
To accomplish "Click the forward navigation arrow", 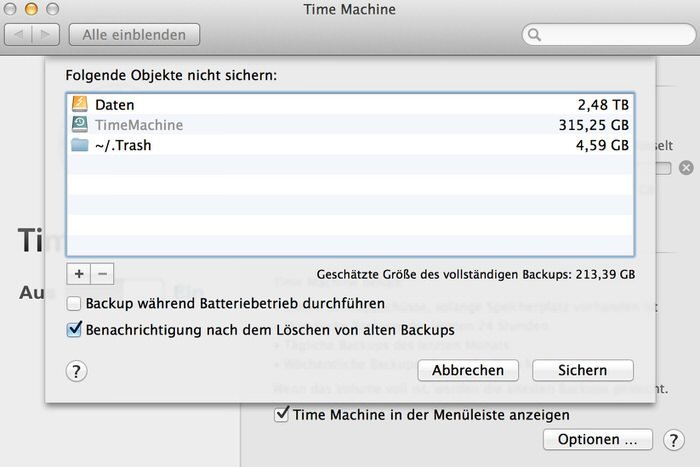I will point(46,34).
